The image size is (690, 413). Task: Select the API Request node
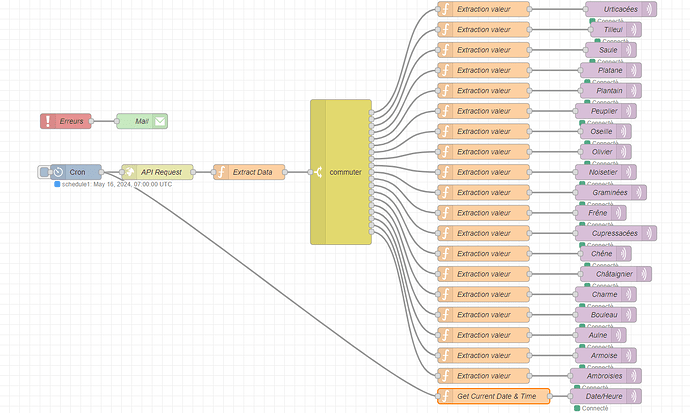(x=157, y=172)
